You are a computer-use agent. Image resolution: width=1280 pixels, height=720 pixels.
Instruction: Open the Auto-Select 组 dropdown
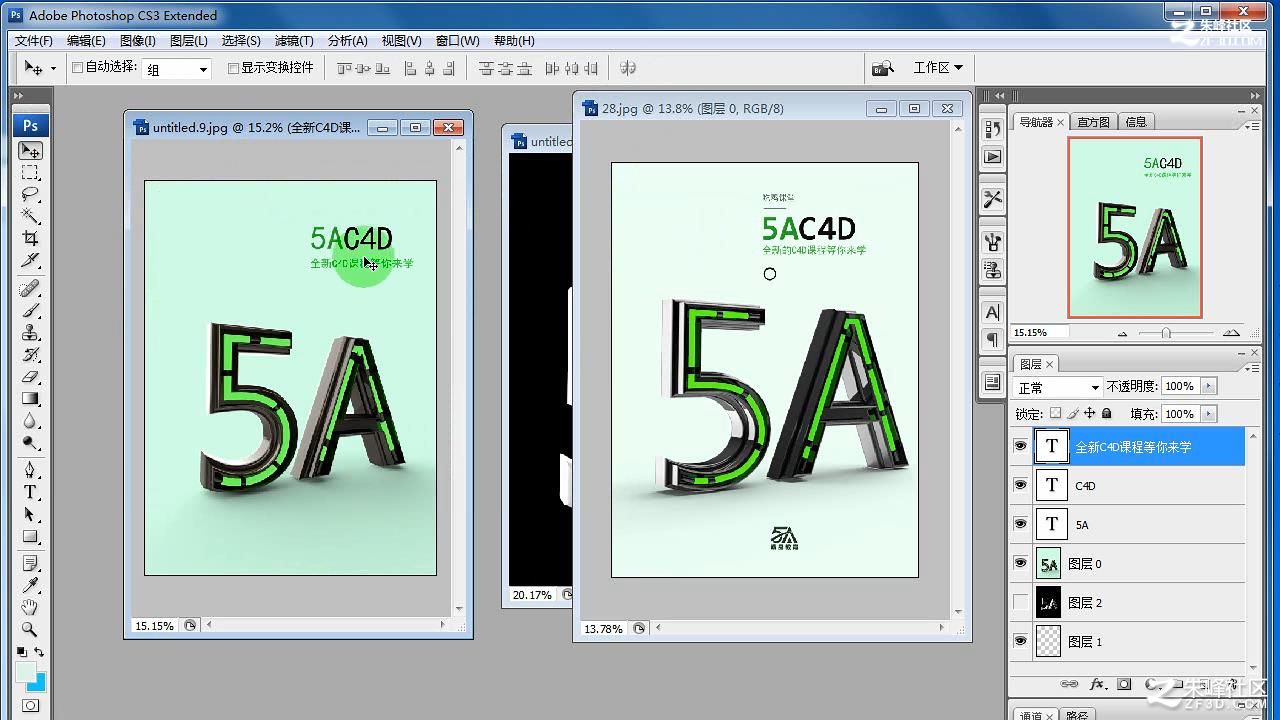tap(177, 69)
